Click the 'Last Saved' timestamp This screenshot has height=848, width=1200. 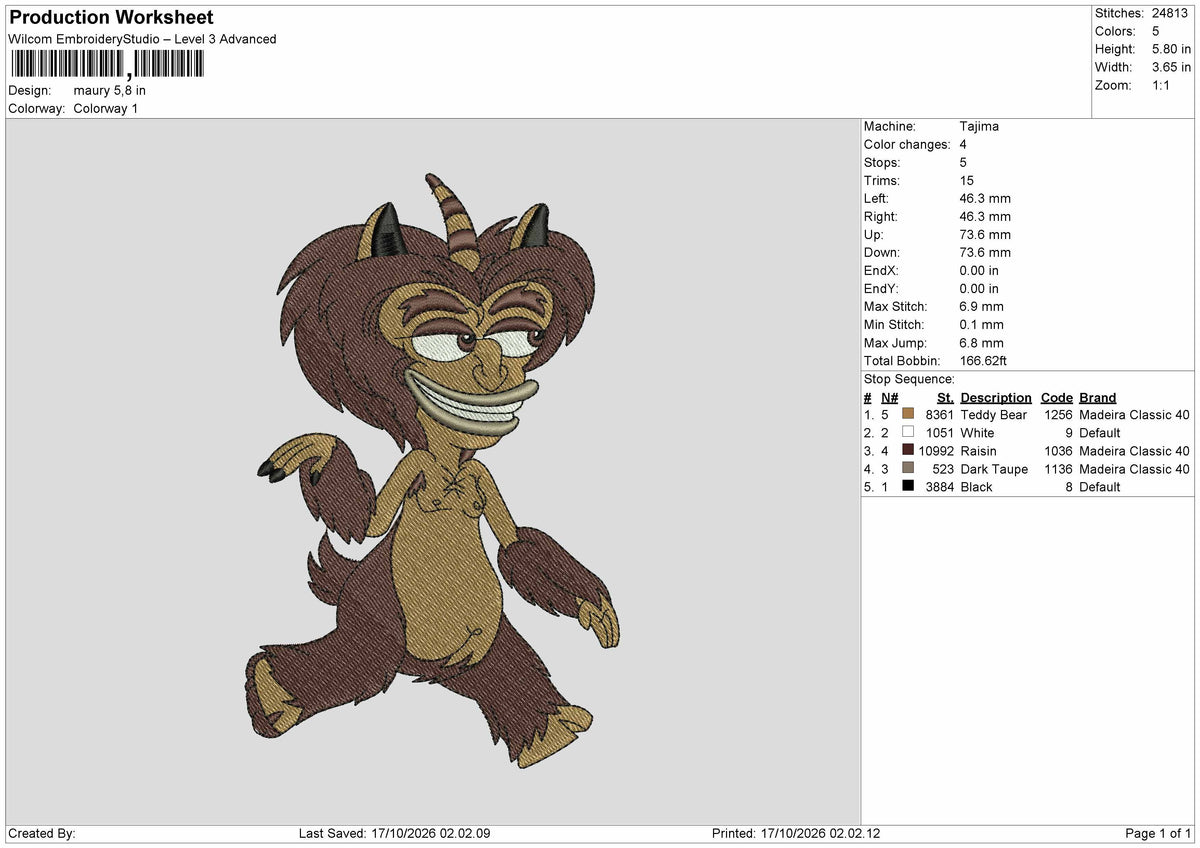(x=394, y=833)
